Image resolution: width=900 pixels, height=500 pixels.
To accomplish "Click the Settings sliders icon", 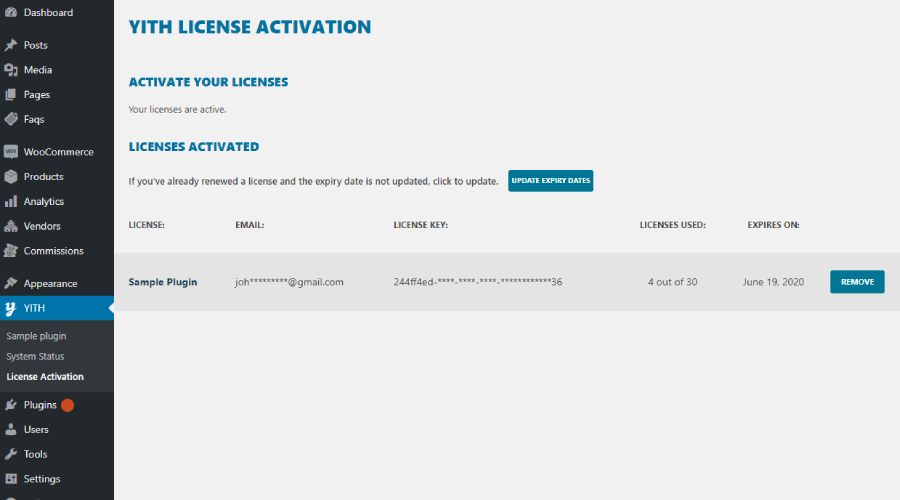I will 11,479.
